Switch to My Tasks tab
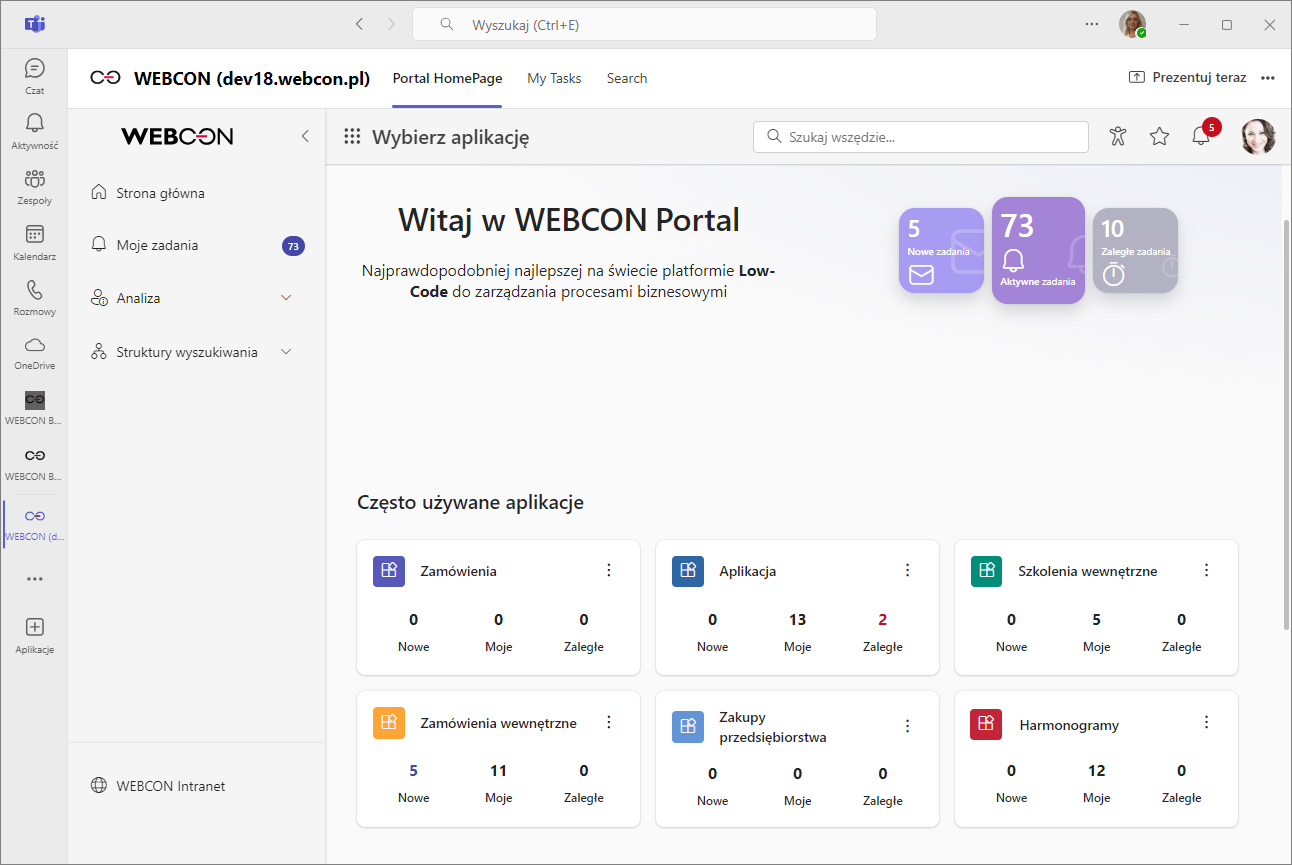Viewport: 1292px width, 865px height. [554, 78]
